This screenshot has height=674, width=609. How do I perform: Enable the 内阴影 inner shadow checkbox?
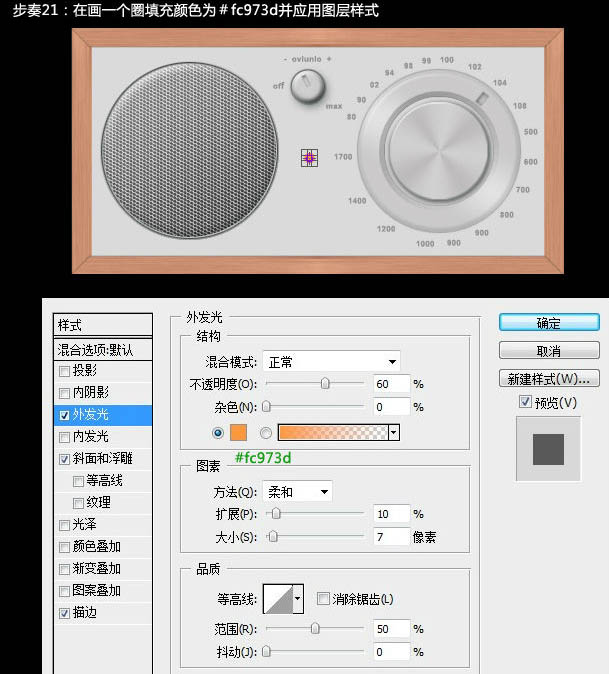tap(64, 393)
